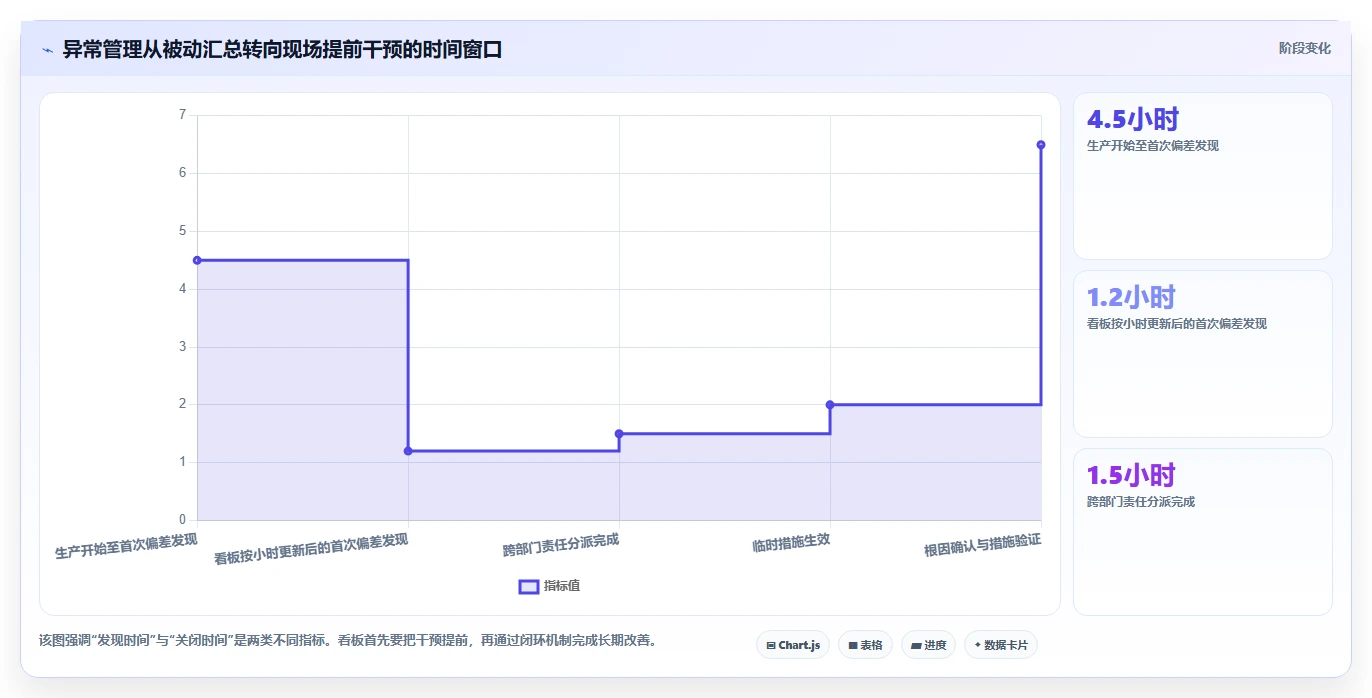Click the header icon beside the chart title
The image size is (1372, 698).
pos(48,49)
